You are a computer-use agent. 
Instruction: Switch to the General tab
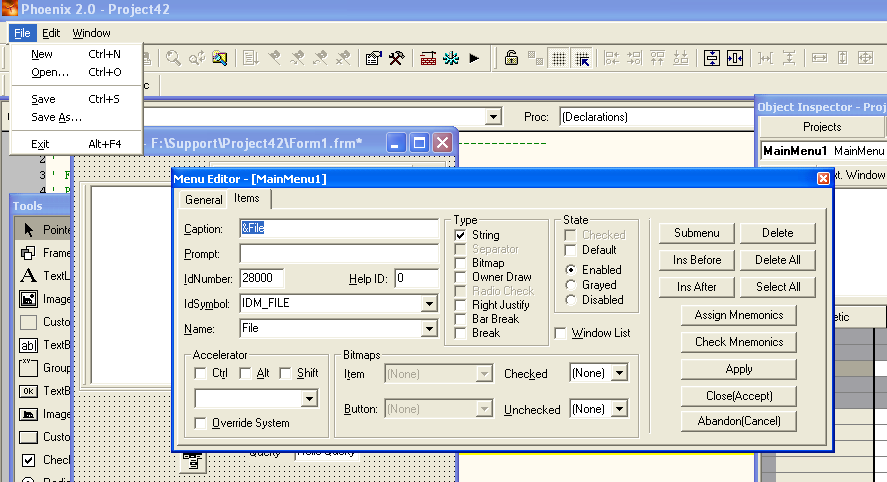point(203,200)
